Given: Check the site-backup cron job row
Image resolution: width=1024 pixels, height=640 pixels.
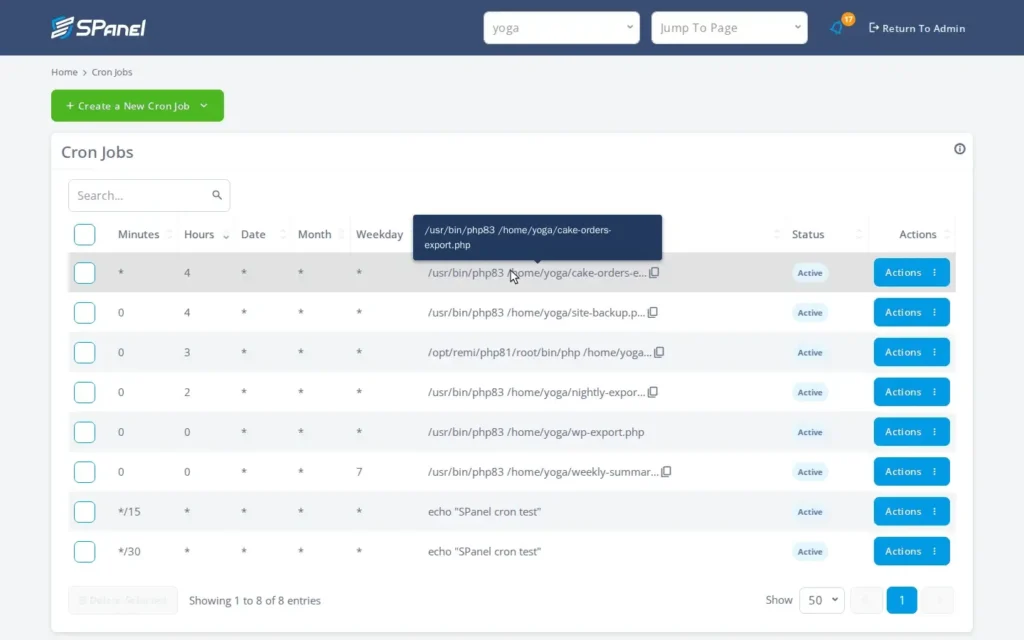Looking at the screenshot, I should (84, 313).
